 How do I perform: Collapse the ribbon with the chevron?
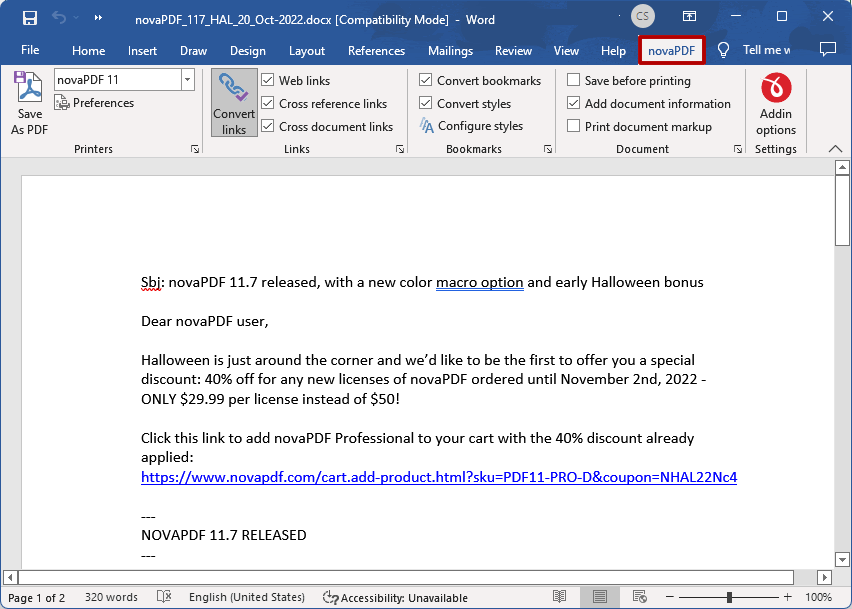click(x=835, y=149)
